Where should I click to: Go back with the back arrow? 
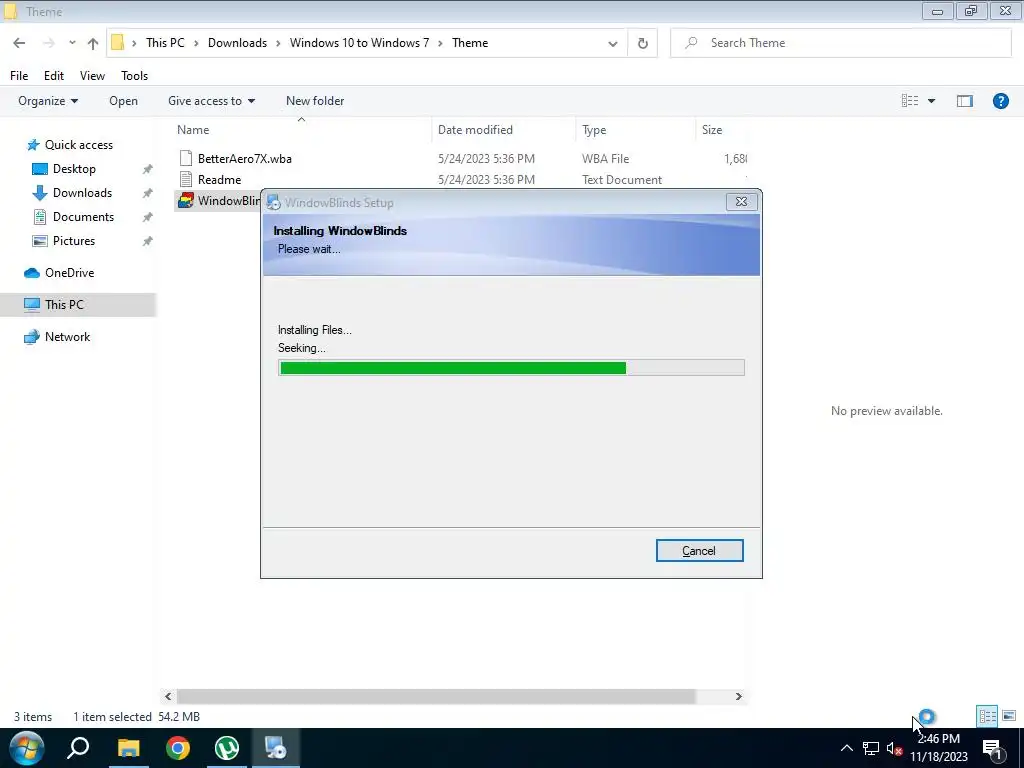19,43
